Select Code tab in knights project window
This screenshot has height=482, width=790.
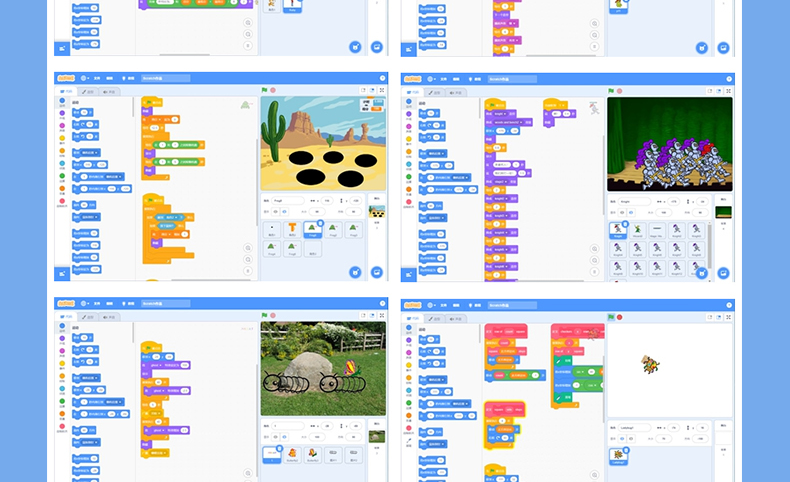413,93
